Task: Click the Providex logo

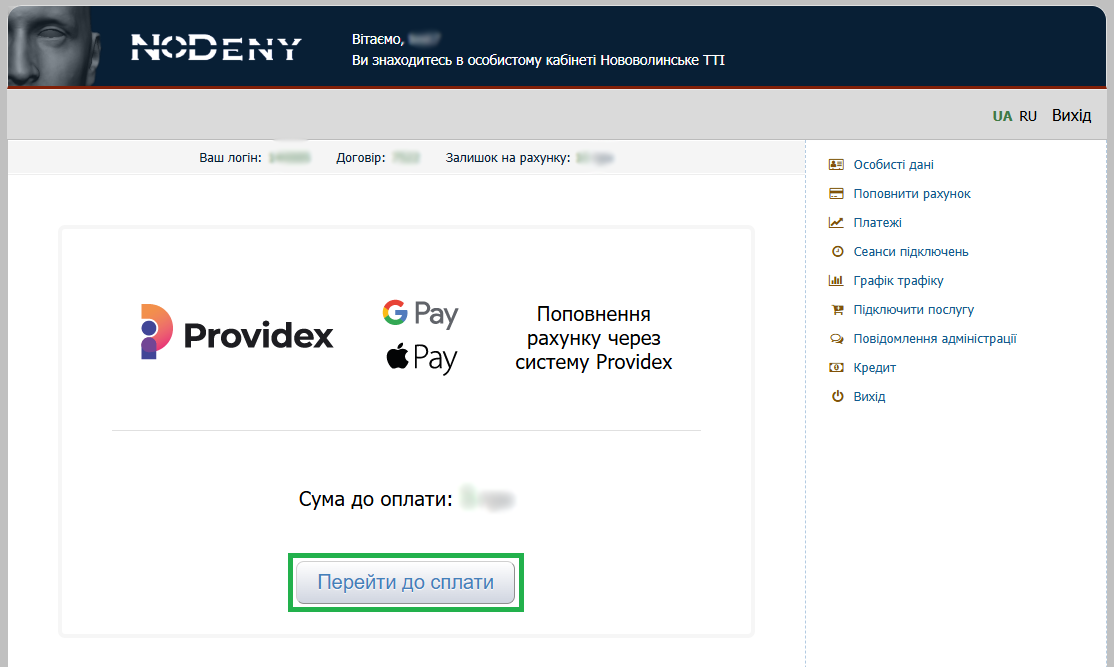Action: point(237,332)
